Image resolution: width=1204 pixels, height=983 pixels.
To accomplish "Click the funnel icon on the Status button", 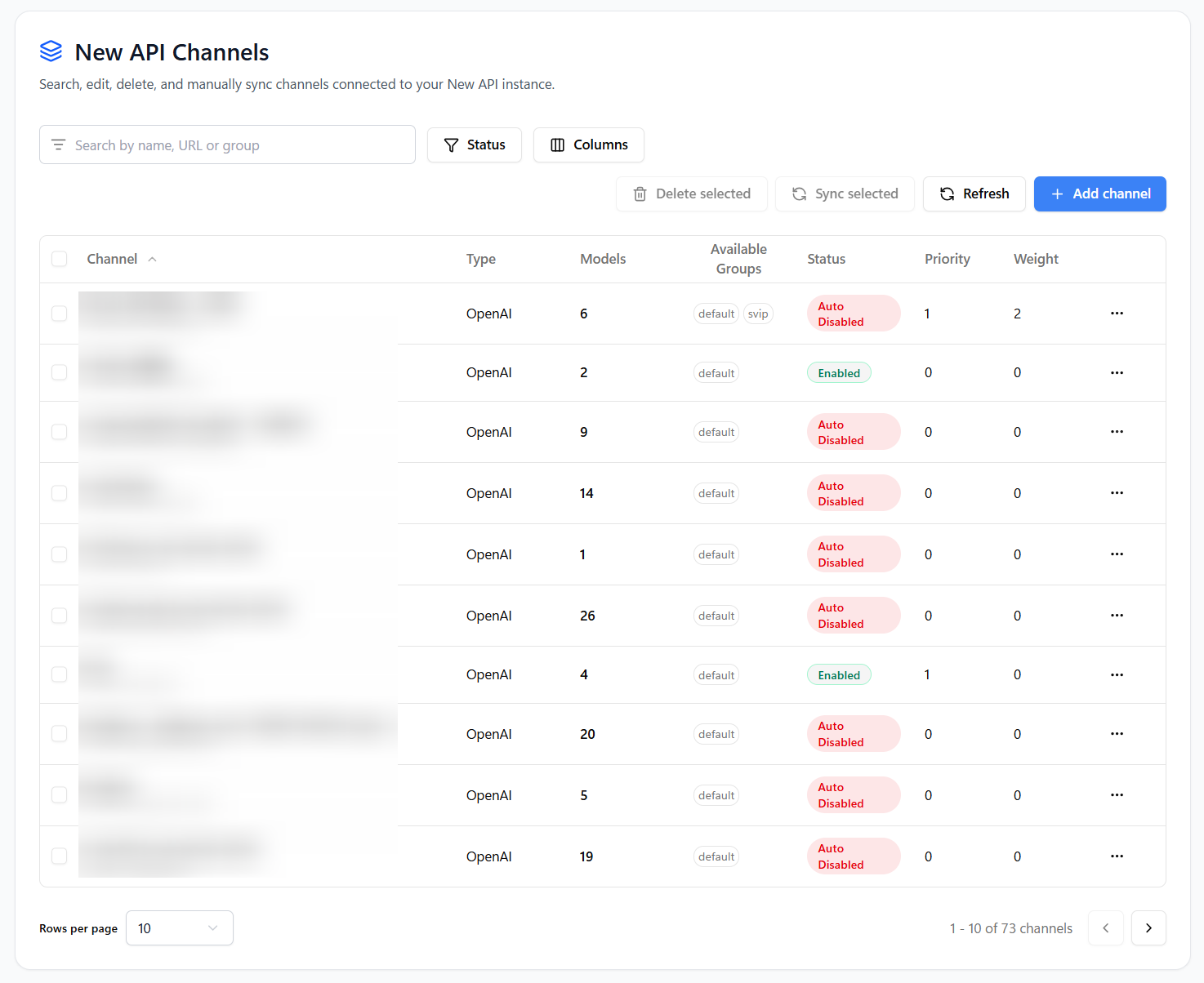I will coord(452,145).
